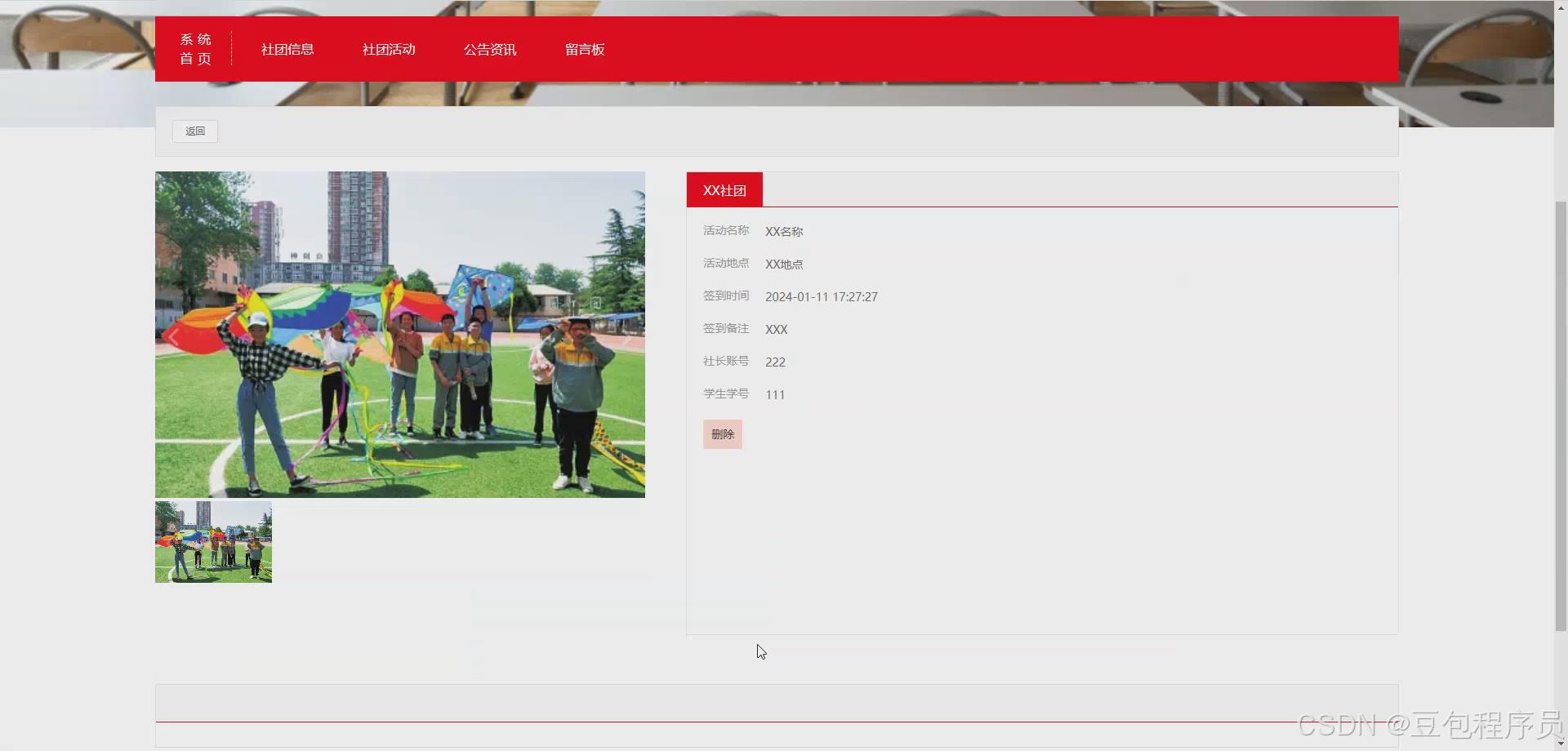1568x751 pixels.
Task: Select the XX社团 tab header
Action: [x=724, y=190]
